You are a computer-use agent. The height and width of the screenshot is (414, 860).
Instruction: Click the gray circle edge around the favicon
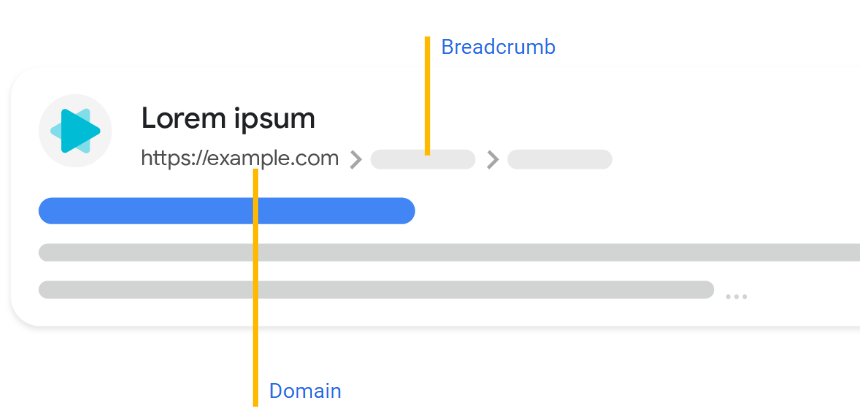(43, 130)
